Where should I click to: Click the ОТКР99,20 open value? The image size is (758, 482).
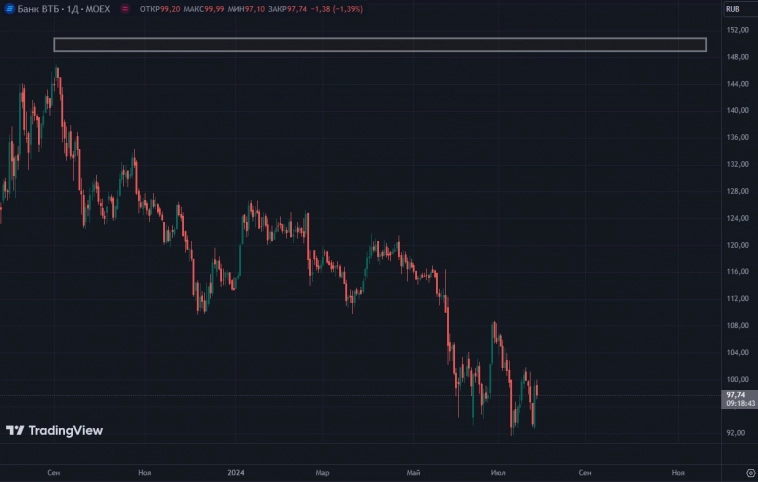(160, 9)
